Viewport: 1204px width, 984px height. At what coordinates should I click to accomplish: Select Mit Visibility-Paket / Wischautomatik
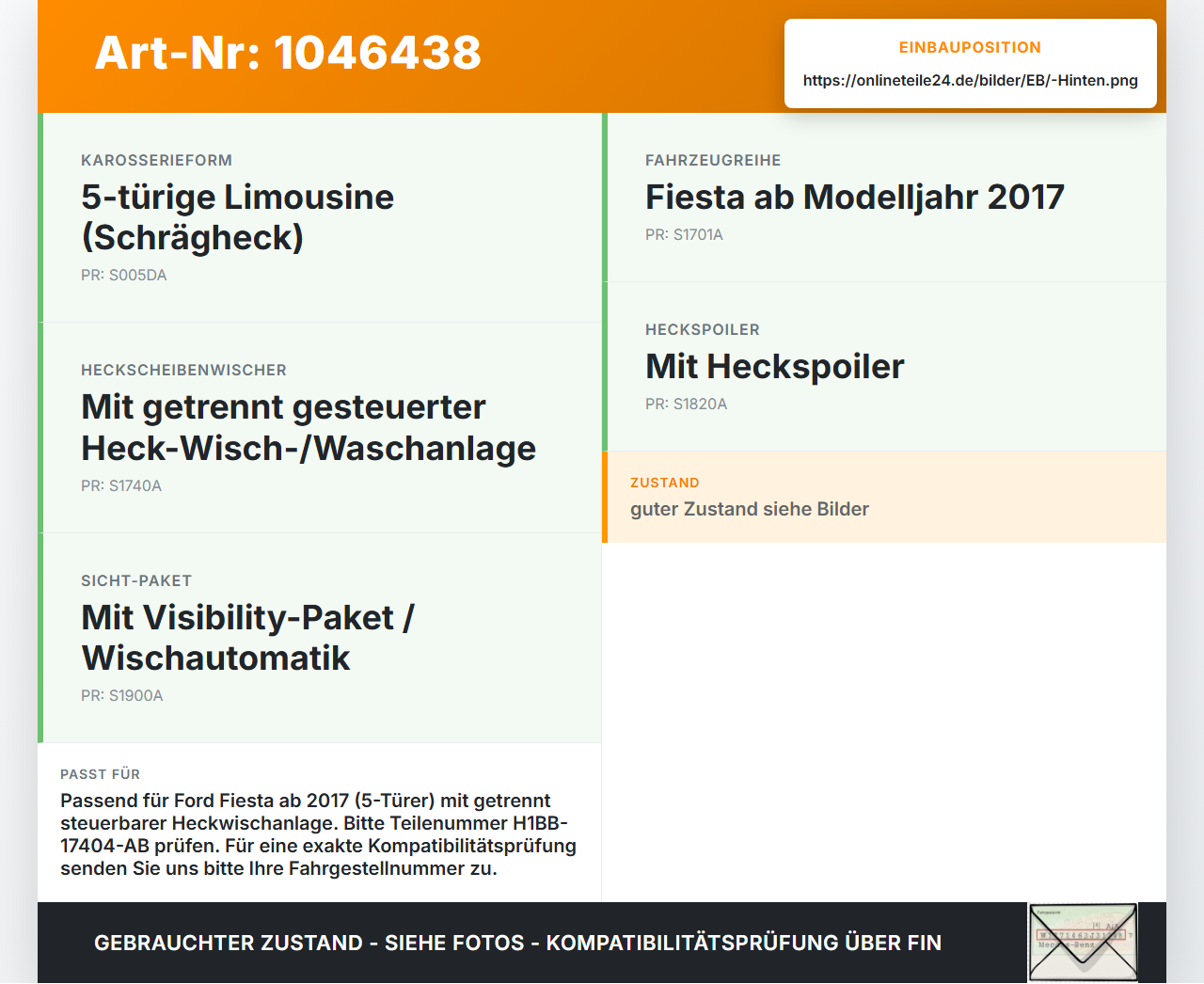click(x=247, y=638)
